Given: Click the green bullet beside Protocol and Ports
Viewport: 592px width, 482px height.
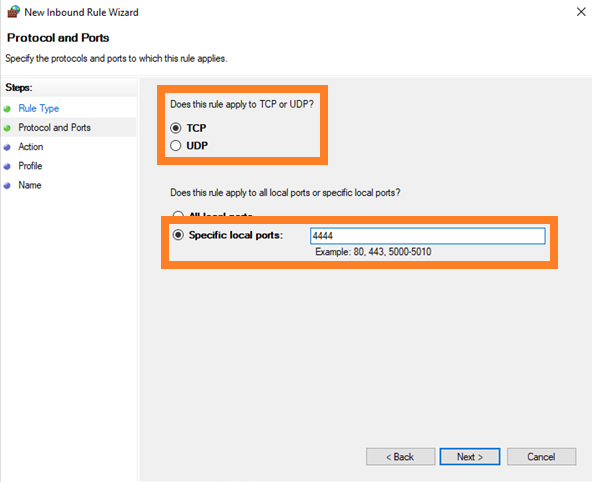Looking at the screenshot, I should [x=7, y=128].
